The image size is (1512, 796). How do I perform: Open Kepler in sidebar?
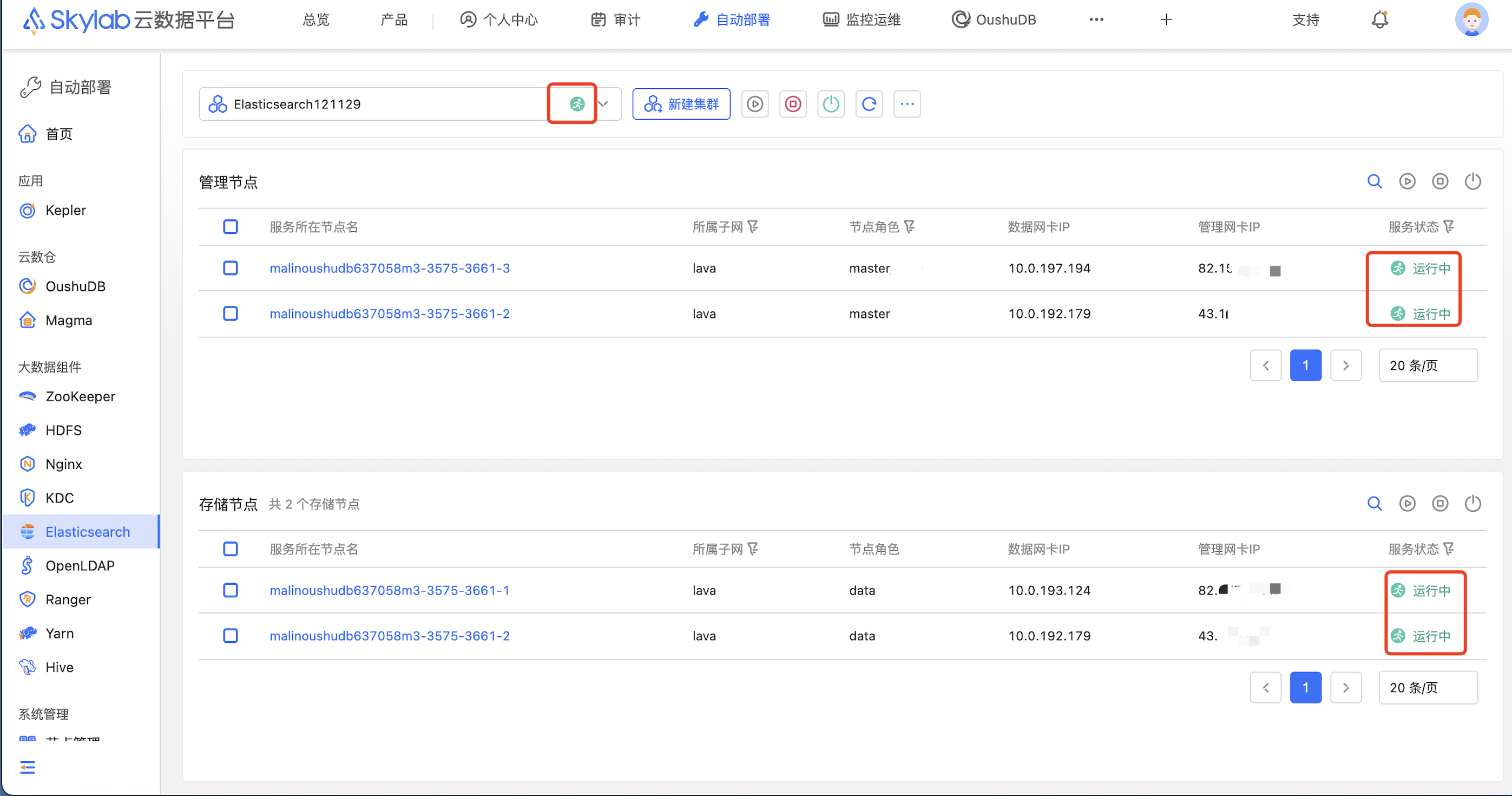click(52, 210)
